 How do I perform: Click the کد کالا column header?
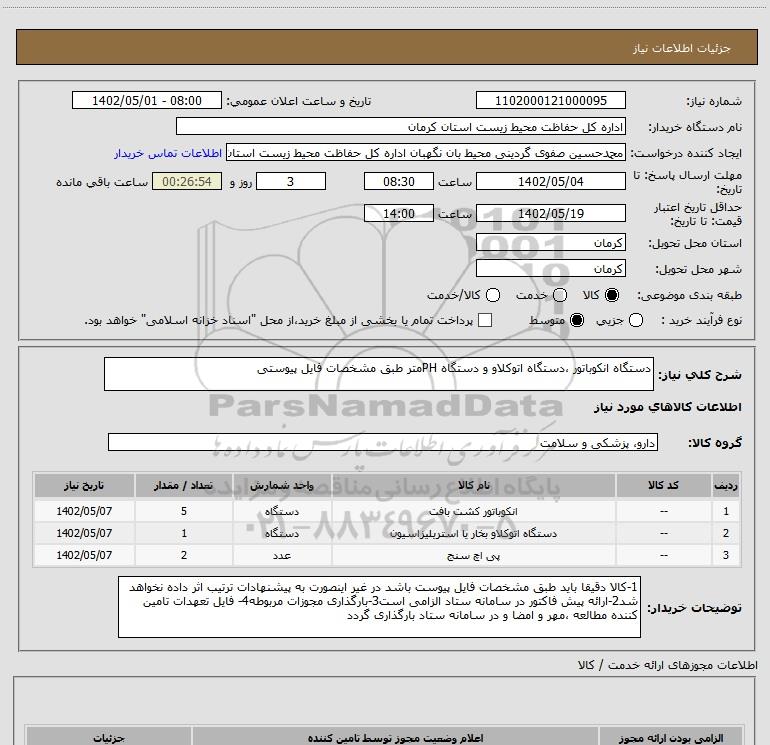663,485
